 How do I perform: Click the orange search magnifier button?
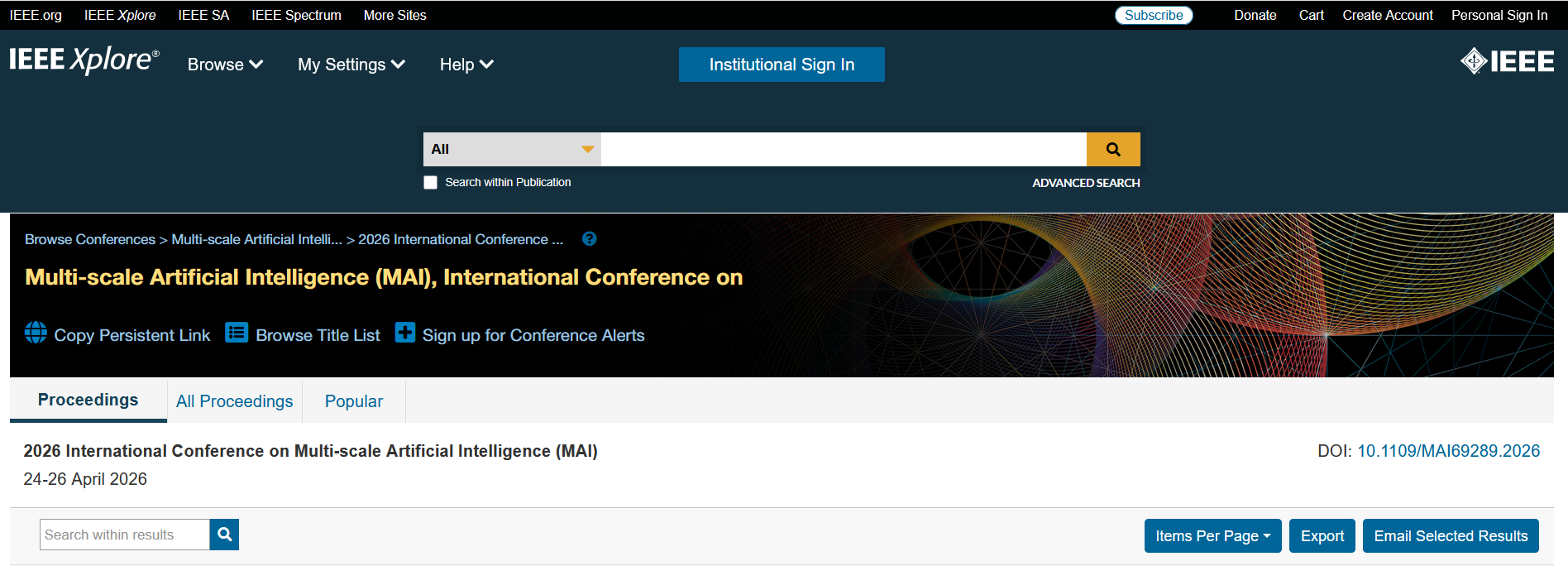click(x=1113, y=149)
